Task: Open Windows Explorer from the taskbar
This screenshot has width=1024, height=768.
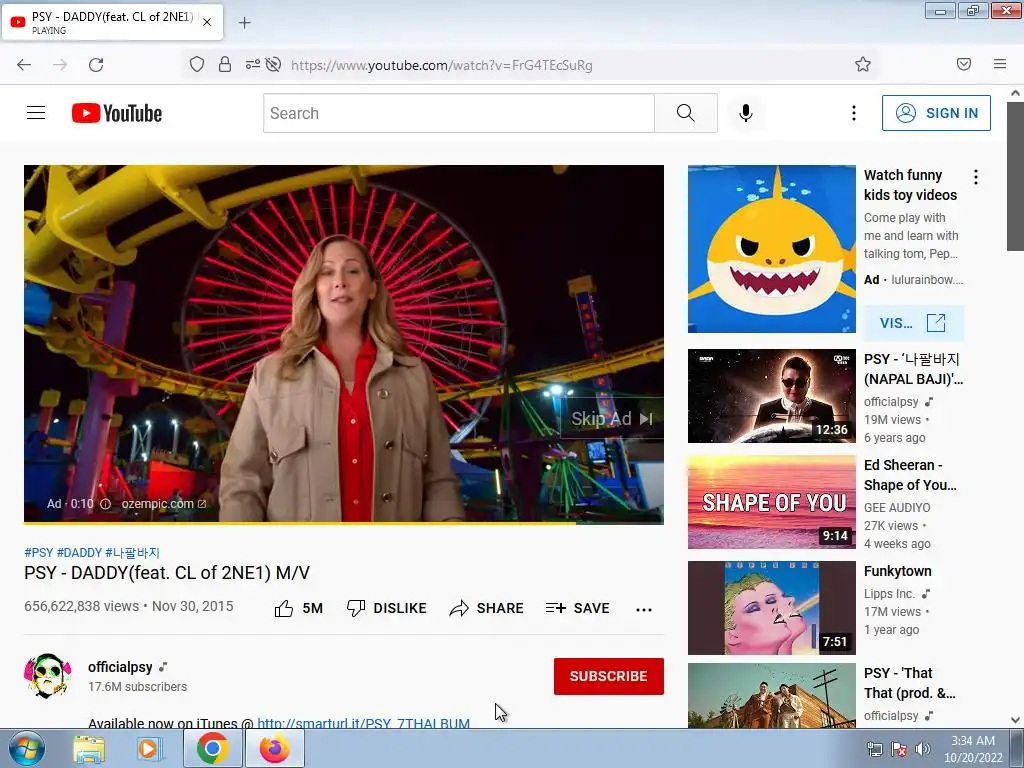Action: point(89,749)
